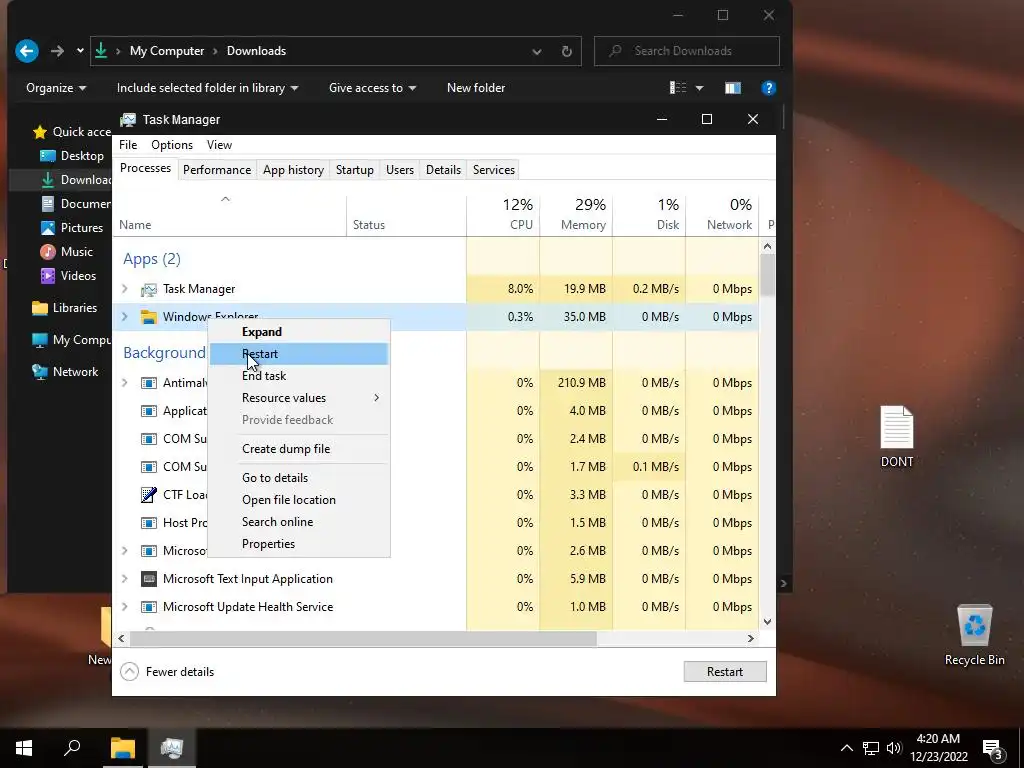
Task: Open the Organize dropdown in Explorer
Action: pos(56,88)
